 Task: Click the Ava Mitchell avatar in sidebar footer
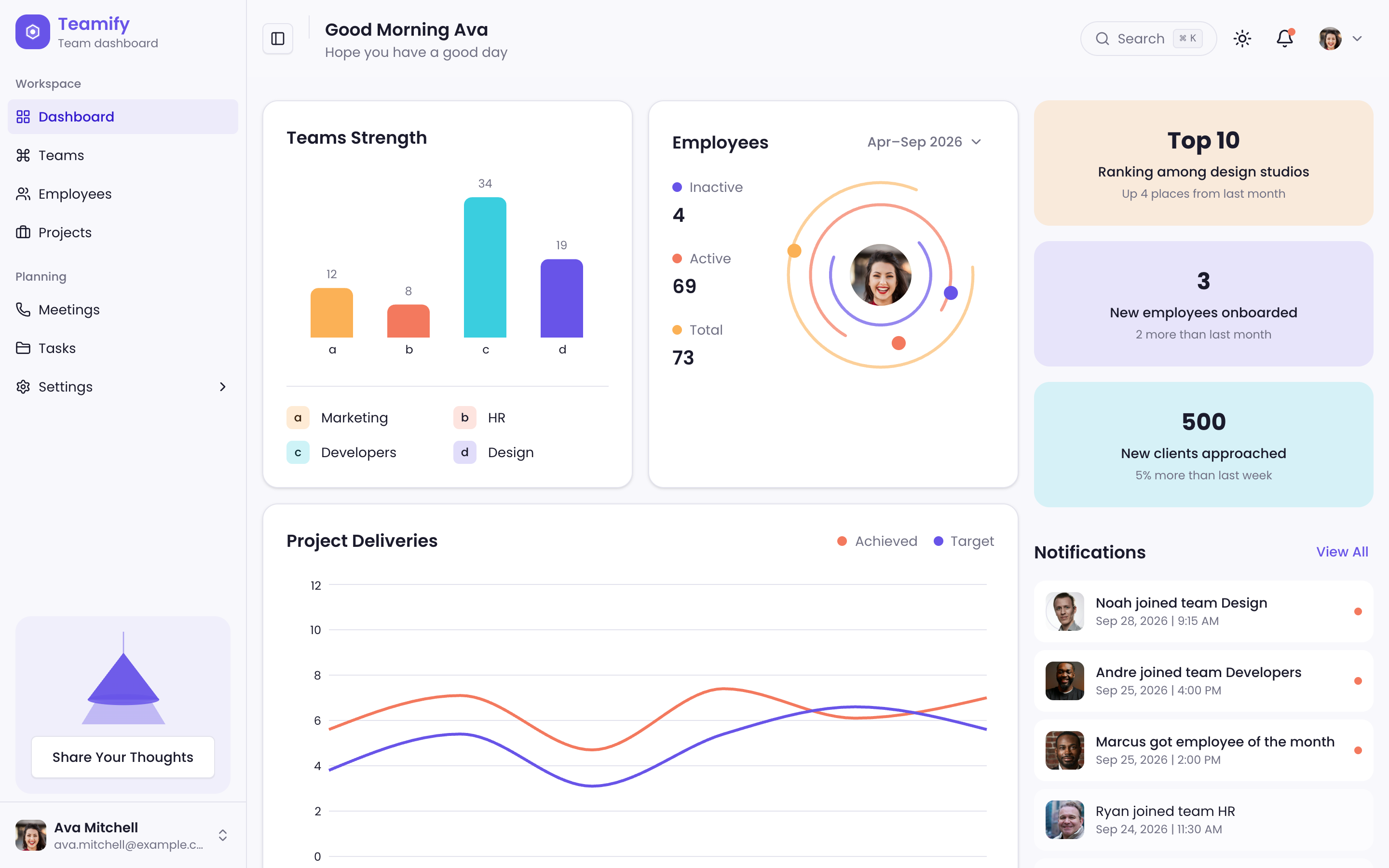click(x=31, y=835)
